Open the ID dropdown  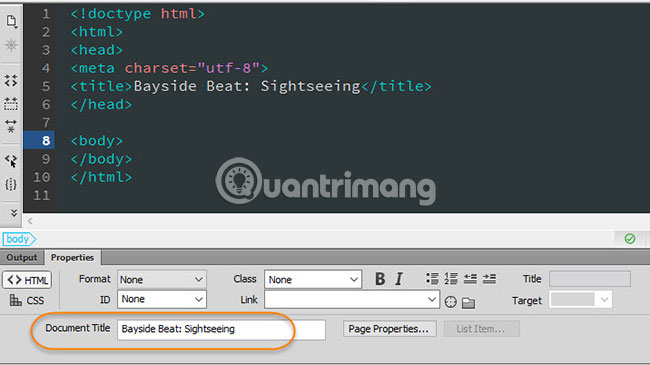click(162, 299)
